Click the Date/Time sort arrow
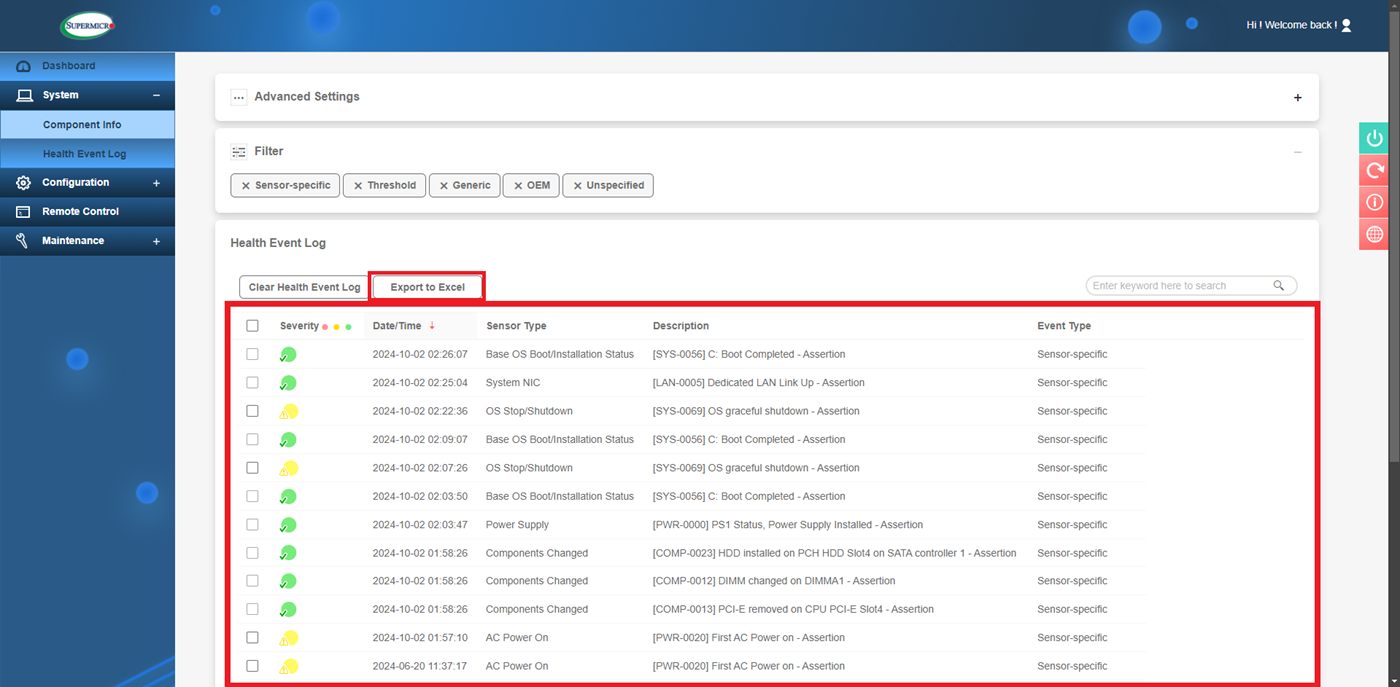Image resolution: width=1400 pixels, height=687 pixels. click(432, 326)
